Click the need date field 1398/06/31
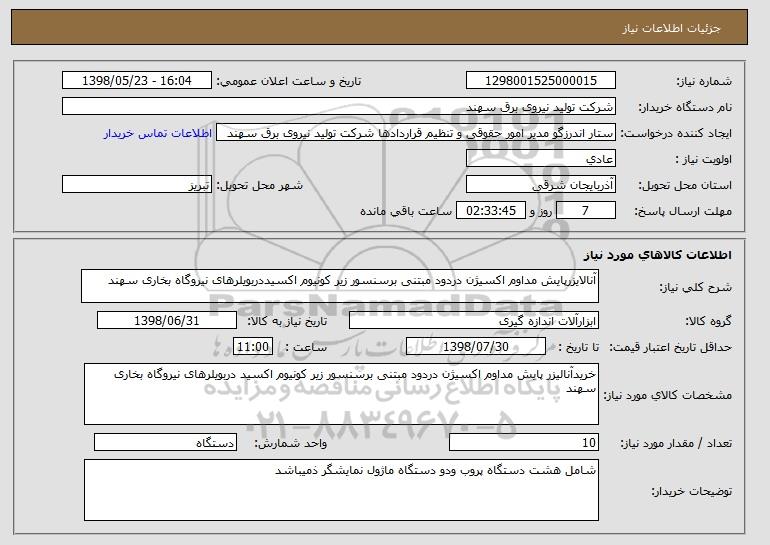The height and width of the screenshot is (545, 770). coord(167,321)
